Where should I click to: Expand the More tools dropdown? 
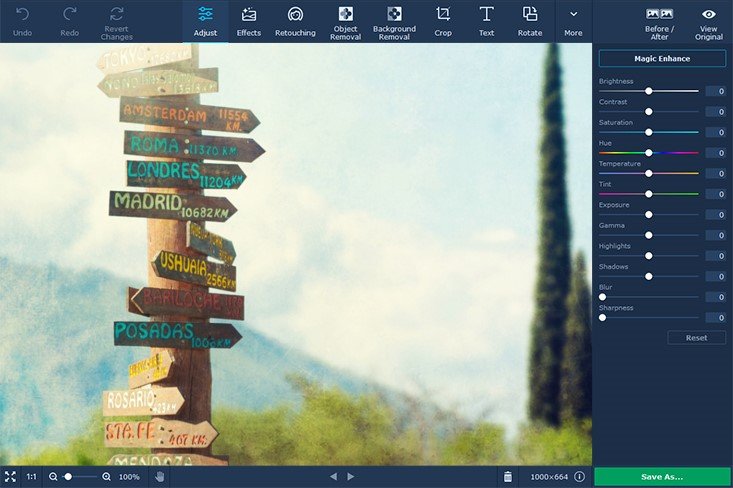573,22
